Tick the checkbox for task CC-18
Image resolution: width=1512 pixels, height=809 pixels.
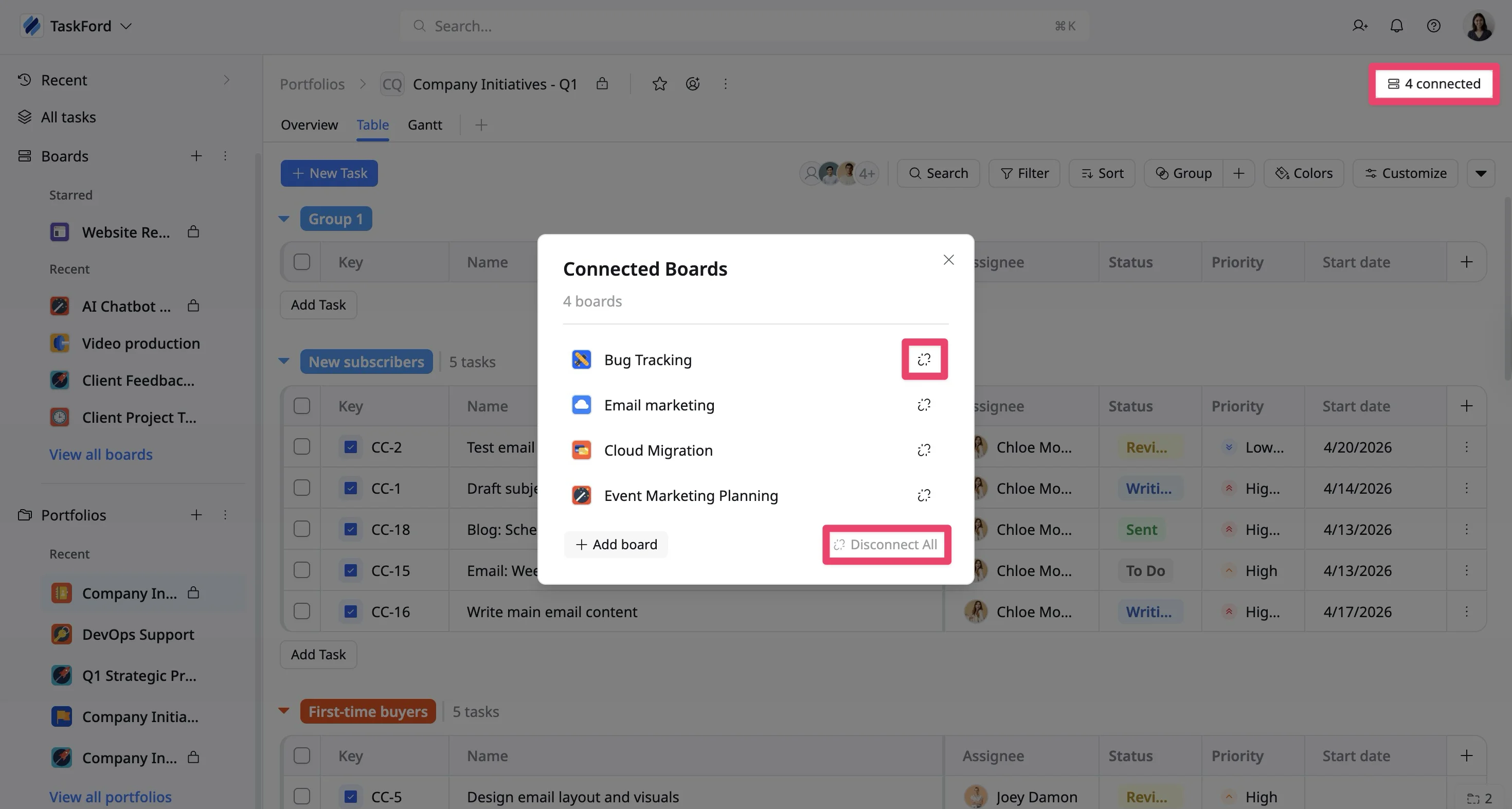[302, 529]
